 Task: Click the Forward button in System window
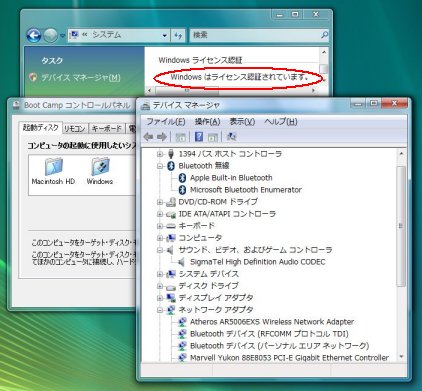(51, 35)
